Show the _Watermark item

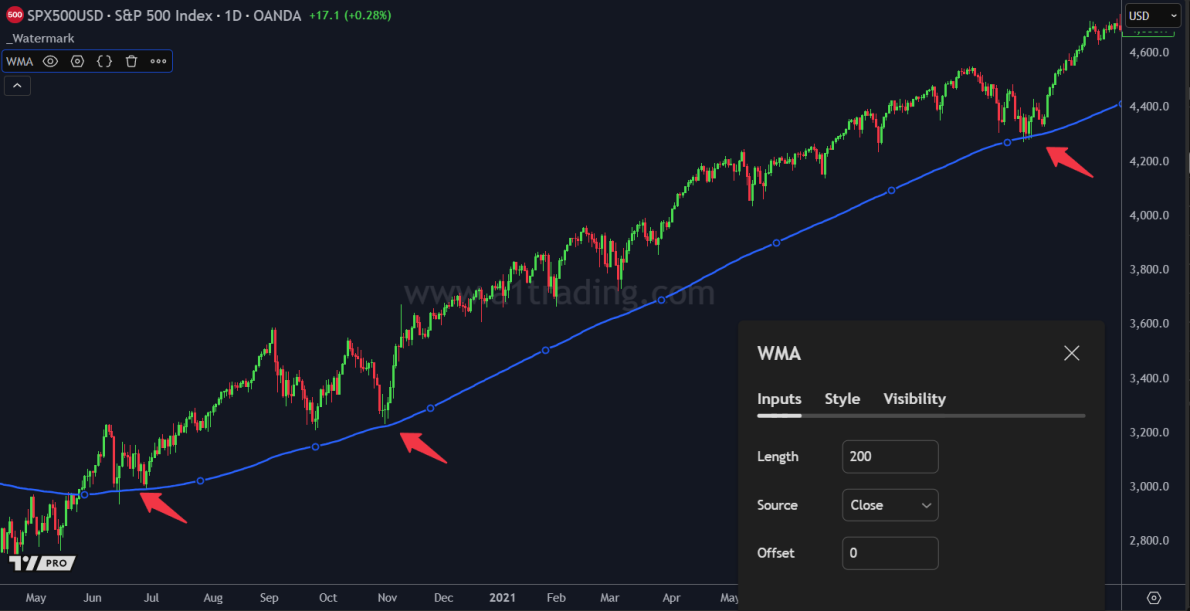tap(40, 38)
